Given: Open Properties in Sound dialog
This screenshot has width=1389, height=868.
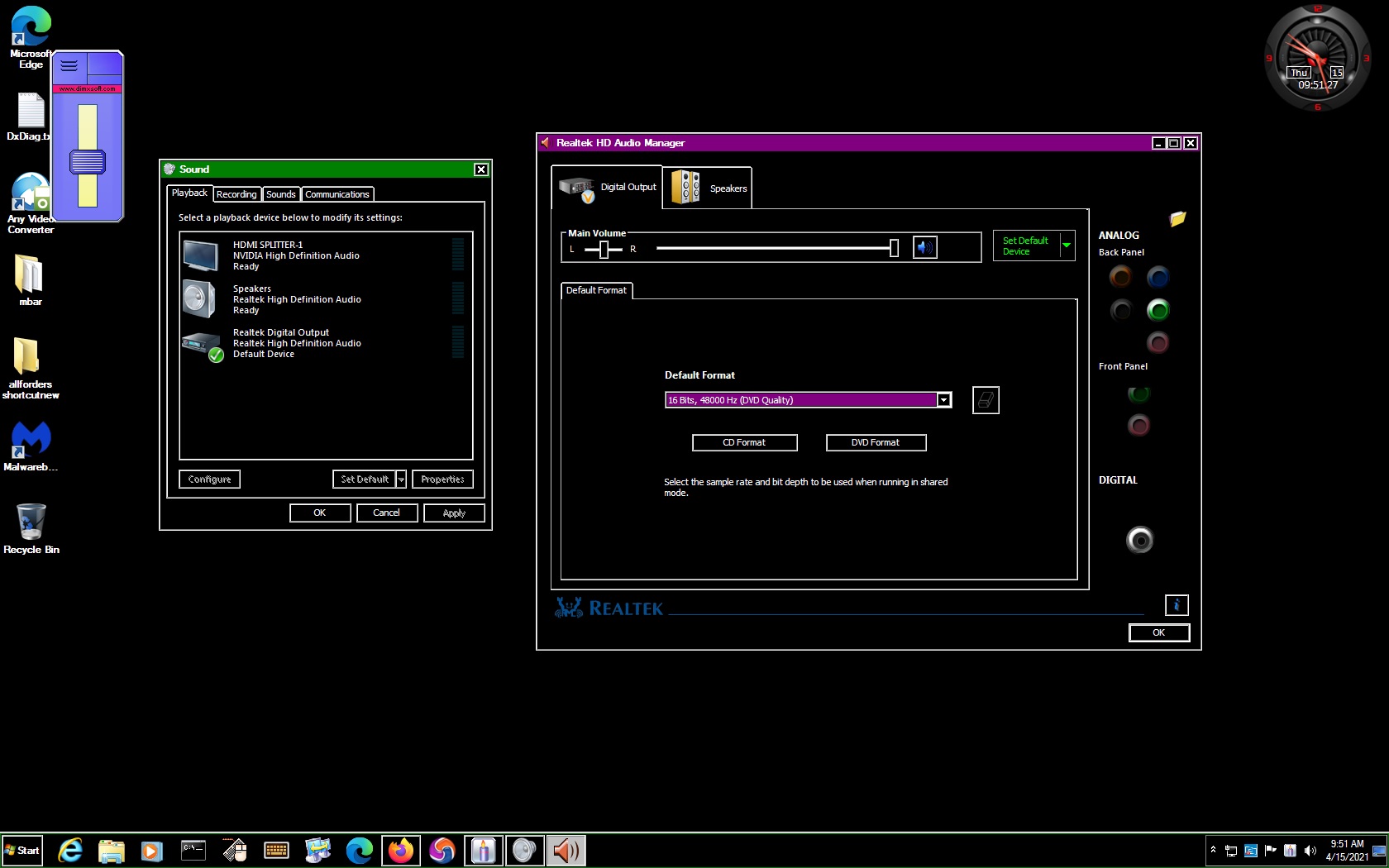Looking at the screenshot, I should point(442,479).
